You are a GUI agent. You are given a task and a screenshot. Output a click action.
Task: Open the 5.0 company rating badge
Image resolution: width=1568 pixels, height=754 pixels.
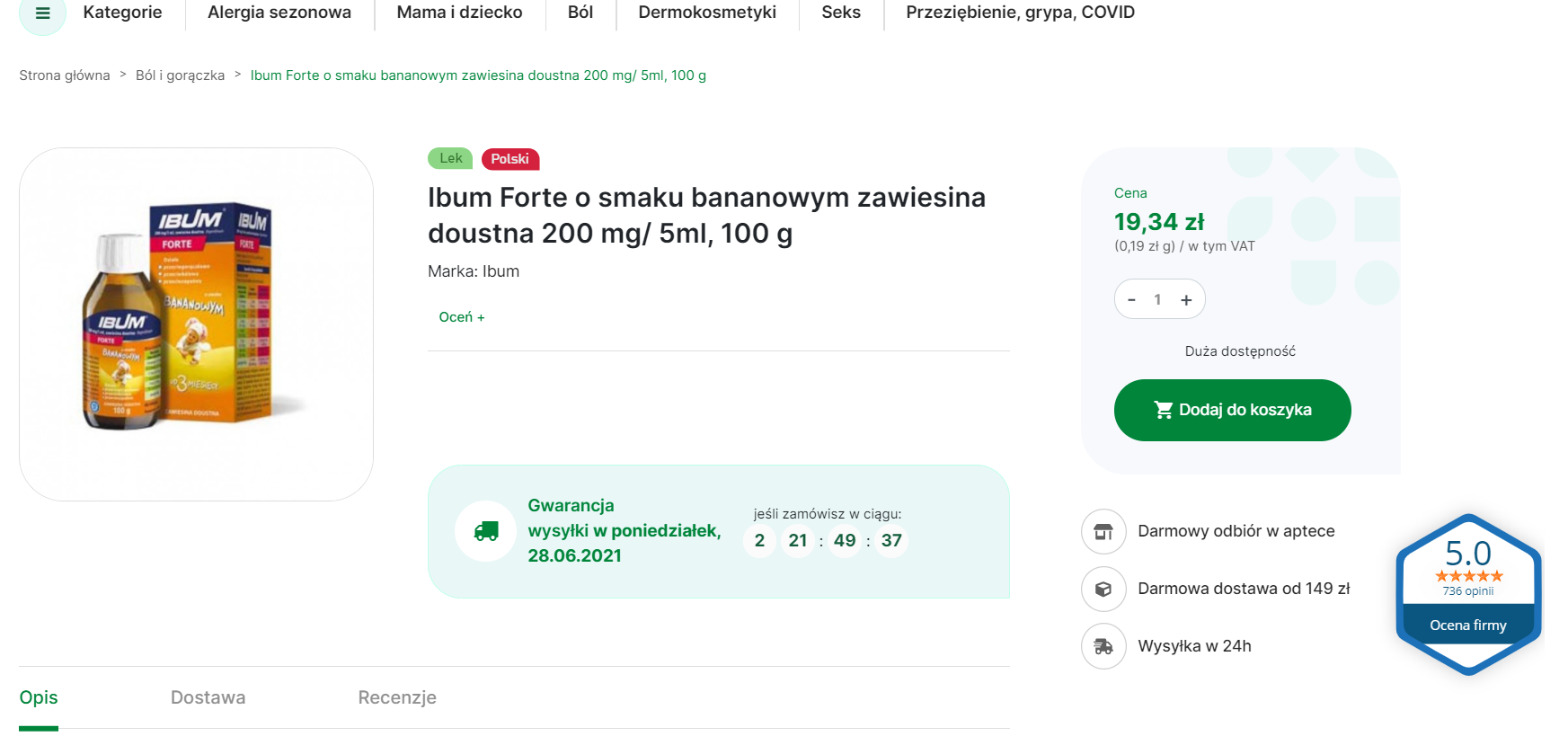1467,594
